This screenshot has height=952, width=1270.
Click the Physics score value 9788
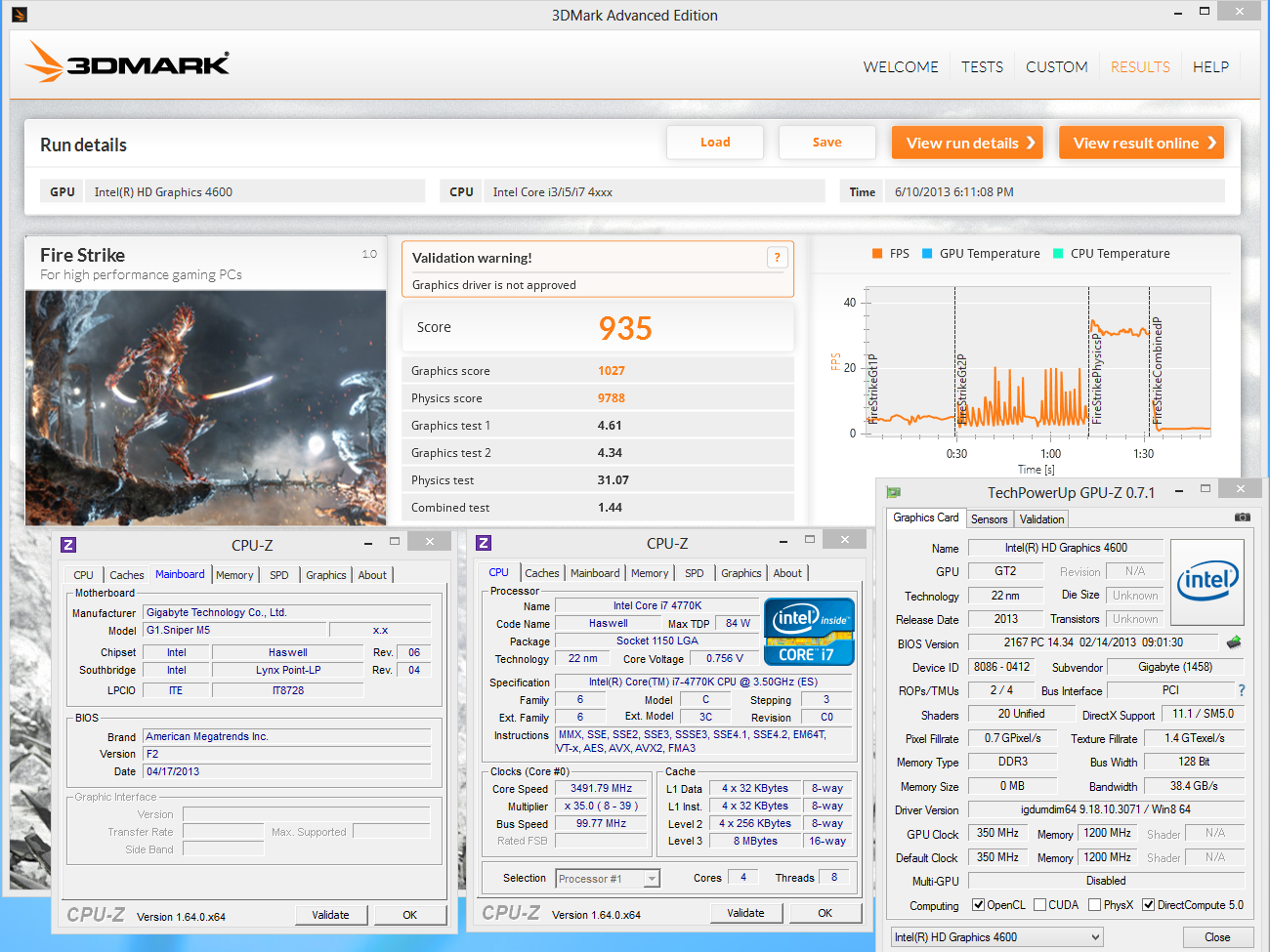[612, 398]
